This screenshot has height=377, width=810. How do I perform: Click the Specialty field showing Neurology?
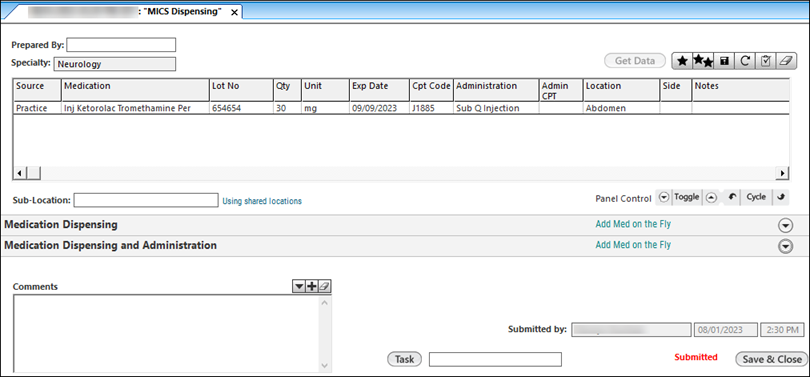coord(115,64)
